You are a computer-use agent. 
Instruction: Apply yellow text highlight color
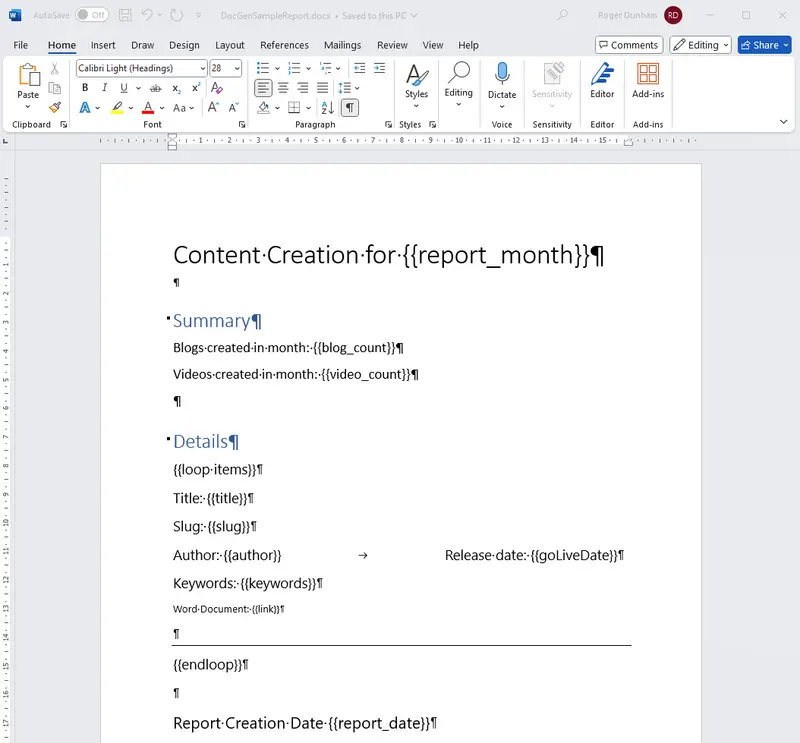(117, 108)
